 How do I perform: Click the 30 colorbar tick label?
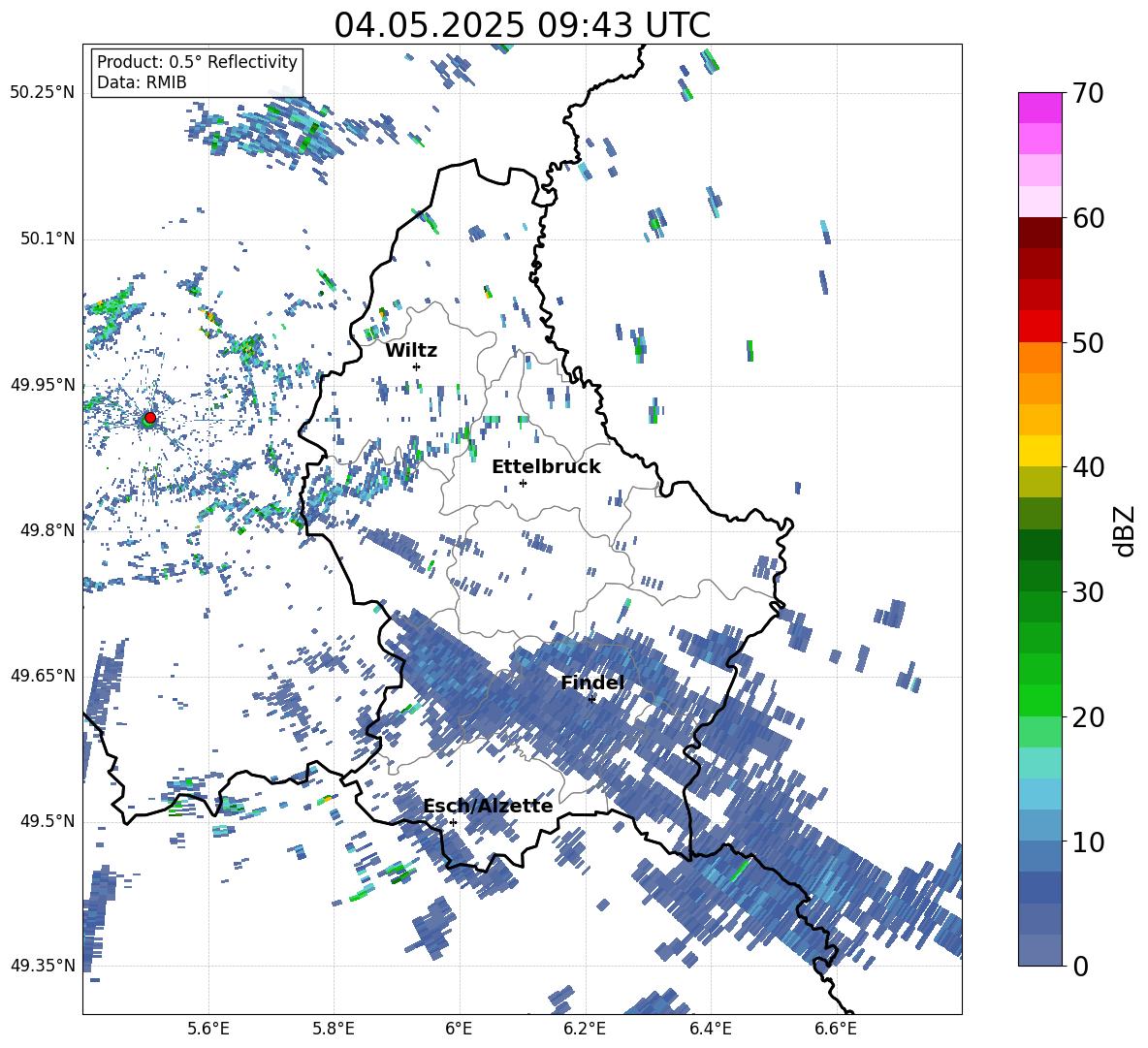click(x=1088, y=591)
